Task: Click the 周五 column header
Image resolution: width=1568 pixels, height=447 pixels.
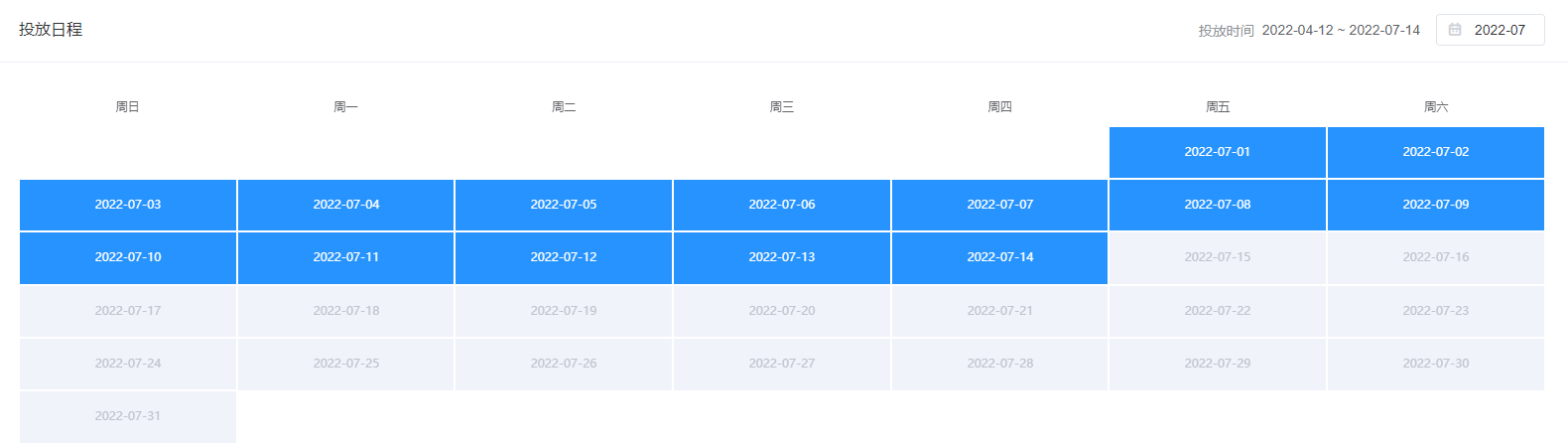Action: [1218, 106]
